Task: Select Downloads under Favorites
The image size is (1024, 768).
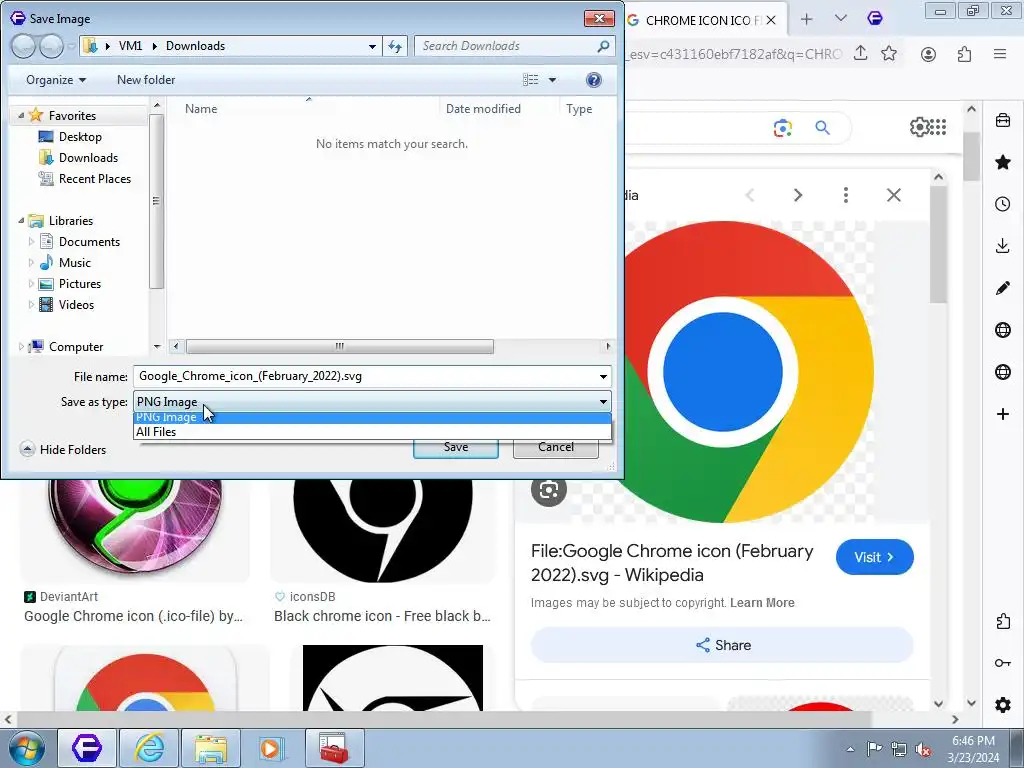Action: coord(88,157)
